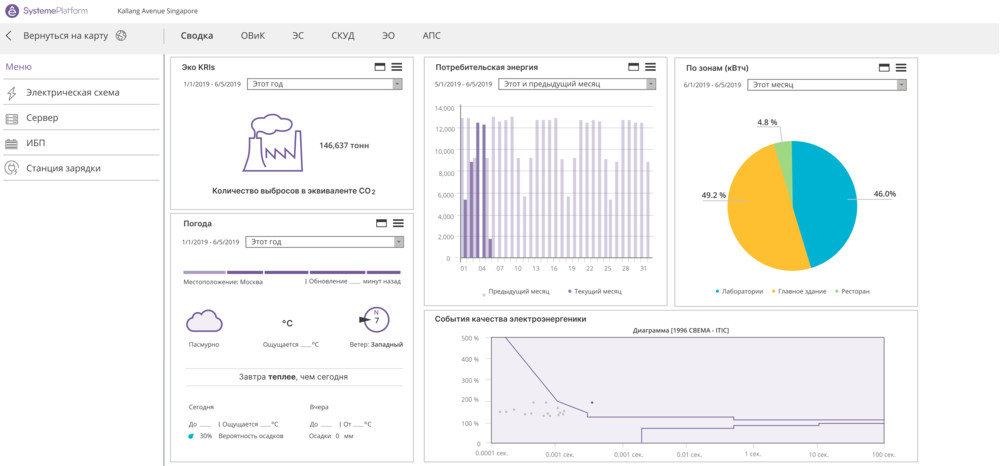
Task: Open the Этот год dropdown in Эко KRIs
Action: 325,85
